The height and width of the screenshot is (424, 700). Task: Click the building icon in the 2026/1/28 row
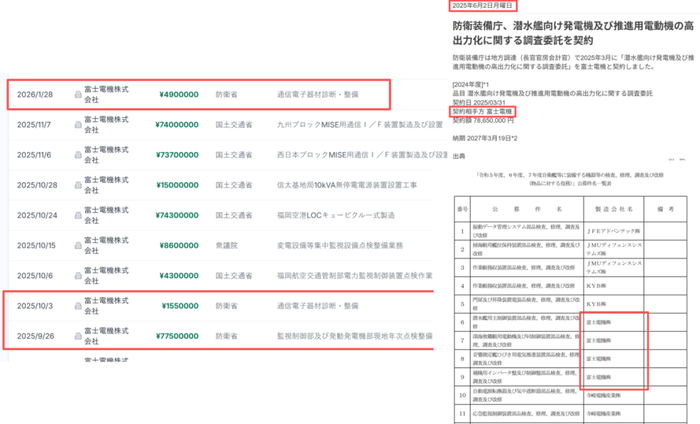pyautogui.click(x=78, y=95)
